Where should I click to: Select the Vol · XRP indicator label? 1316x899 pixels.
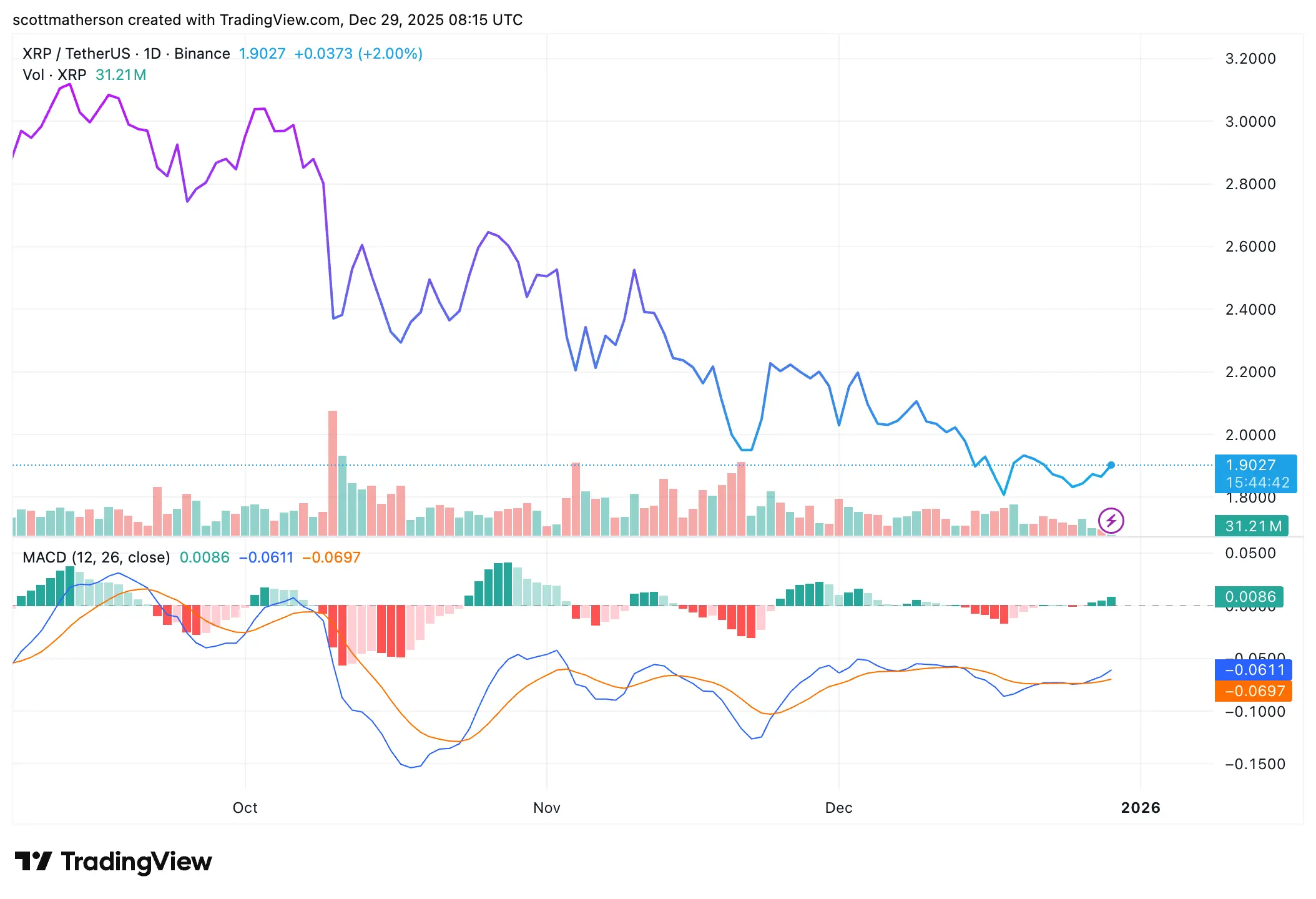click(x=55, y=75)
